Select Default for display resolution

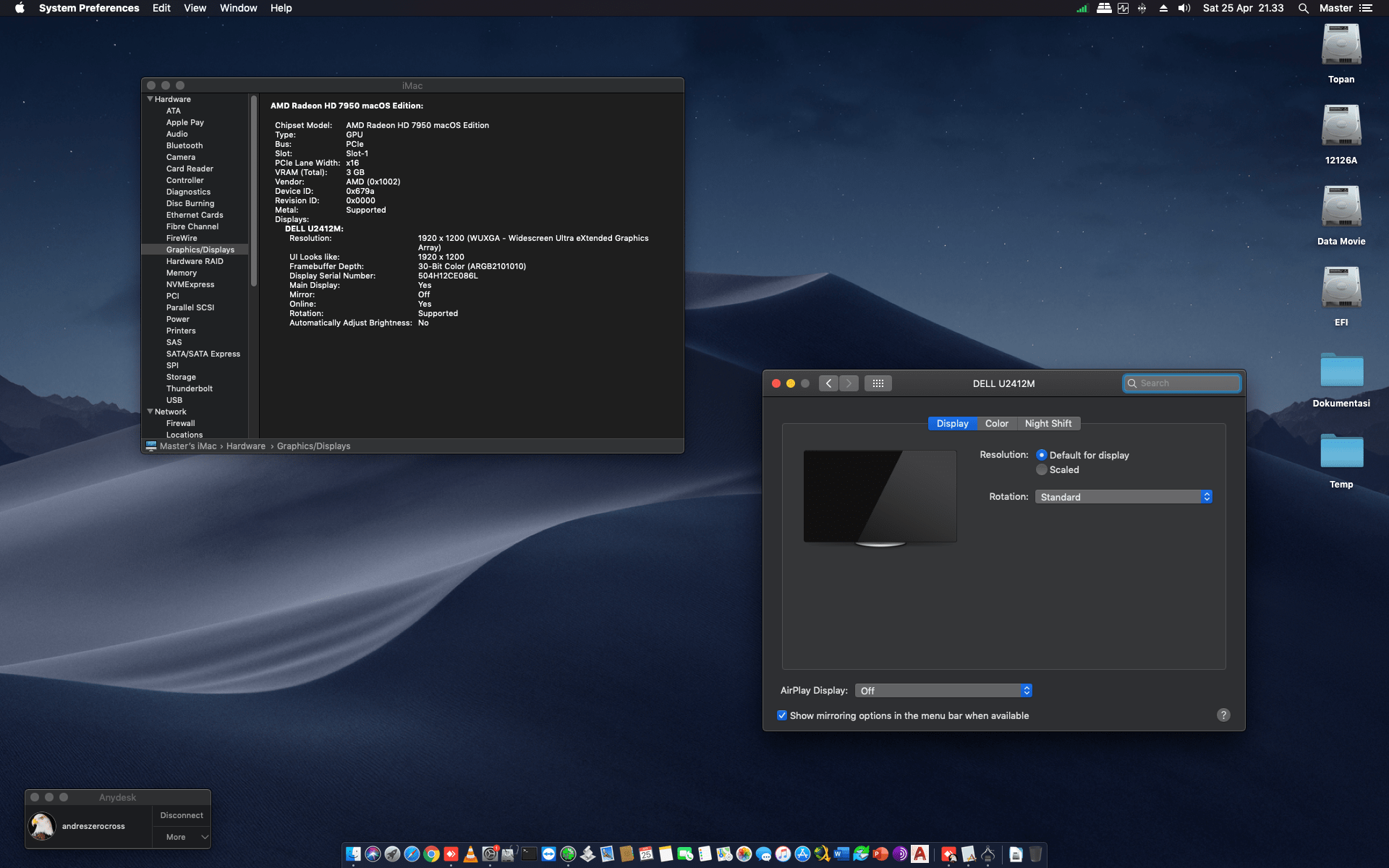tap(1042, 455)
